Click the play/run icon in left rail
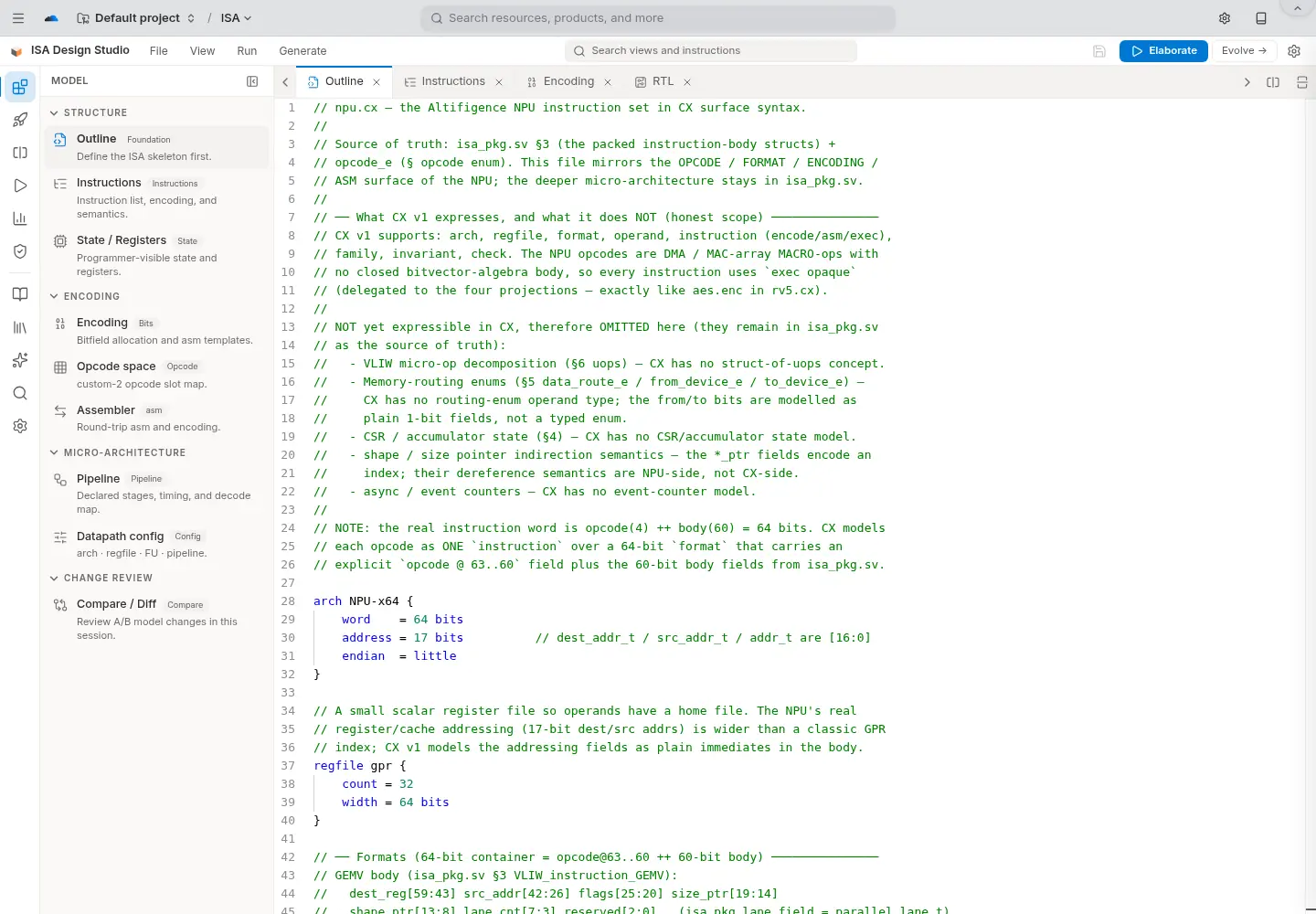1316x914 pixels. click(x=20, y=186)
